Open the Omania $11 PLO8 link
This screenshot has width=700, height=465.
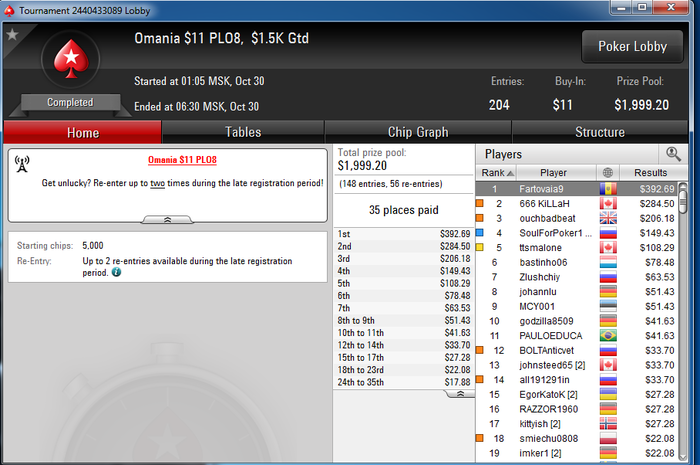click(x=182, y=160)
